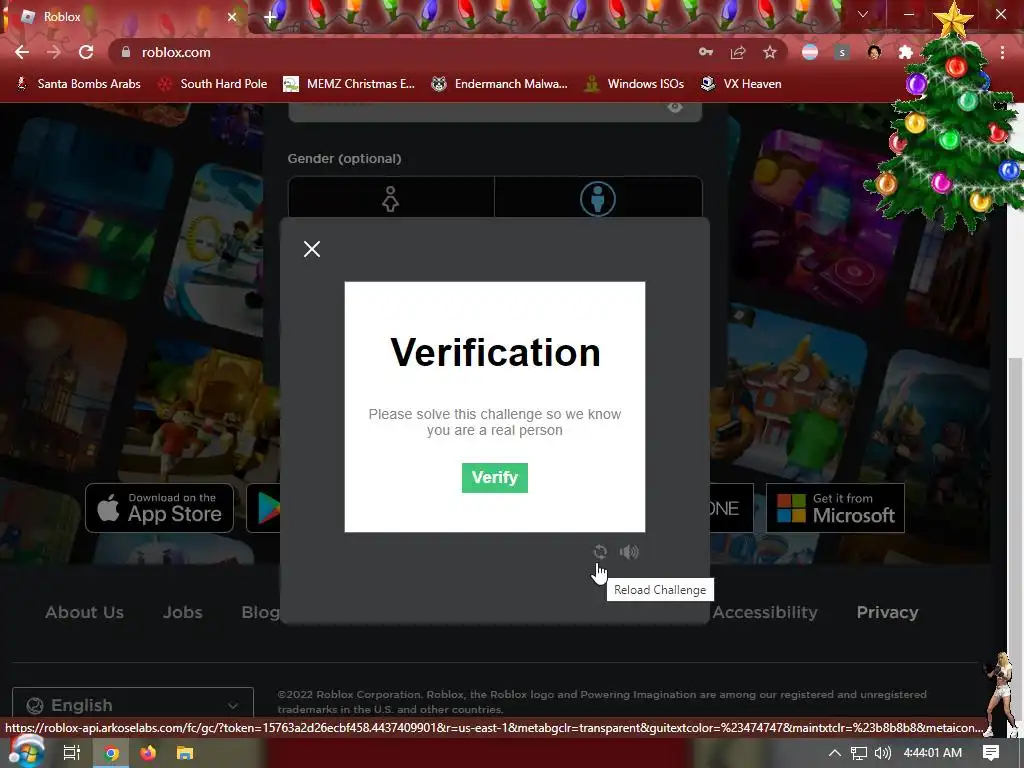Click the green Verify button
1024x768 pixels.
coord(494,477)
